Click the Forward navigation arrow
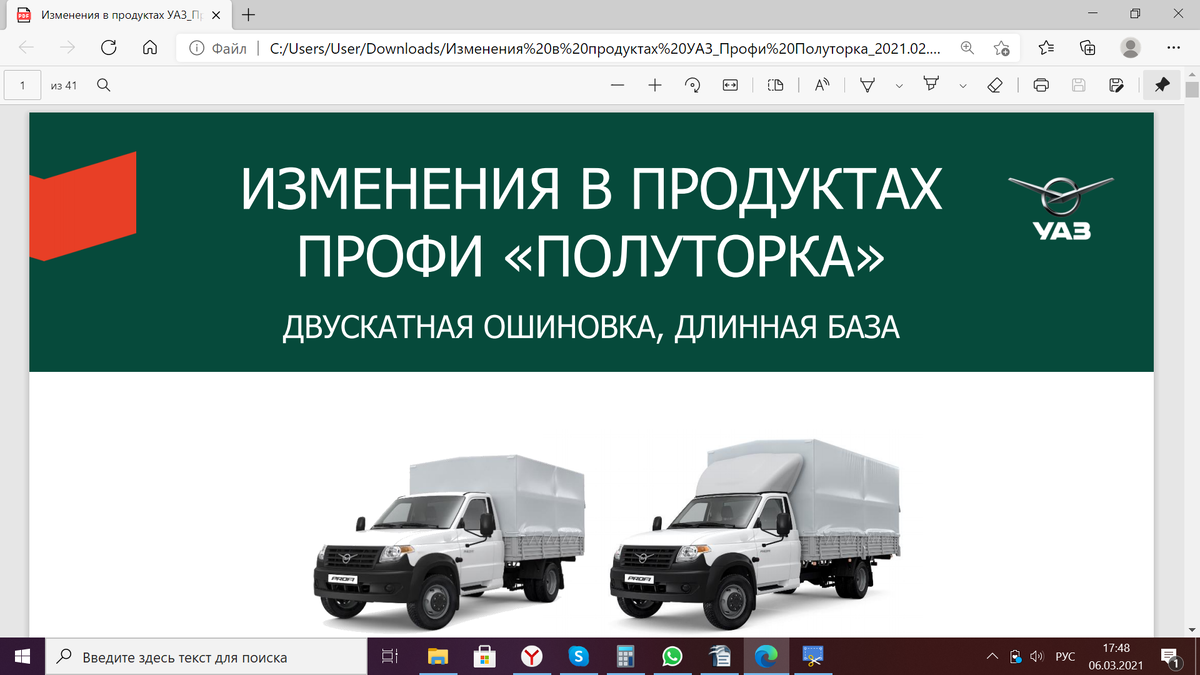This screenshot has width=1200, height=675. pyautogui.click(x=68, y=47)
